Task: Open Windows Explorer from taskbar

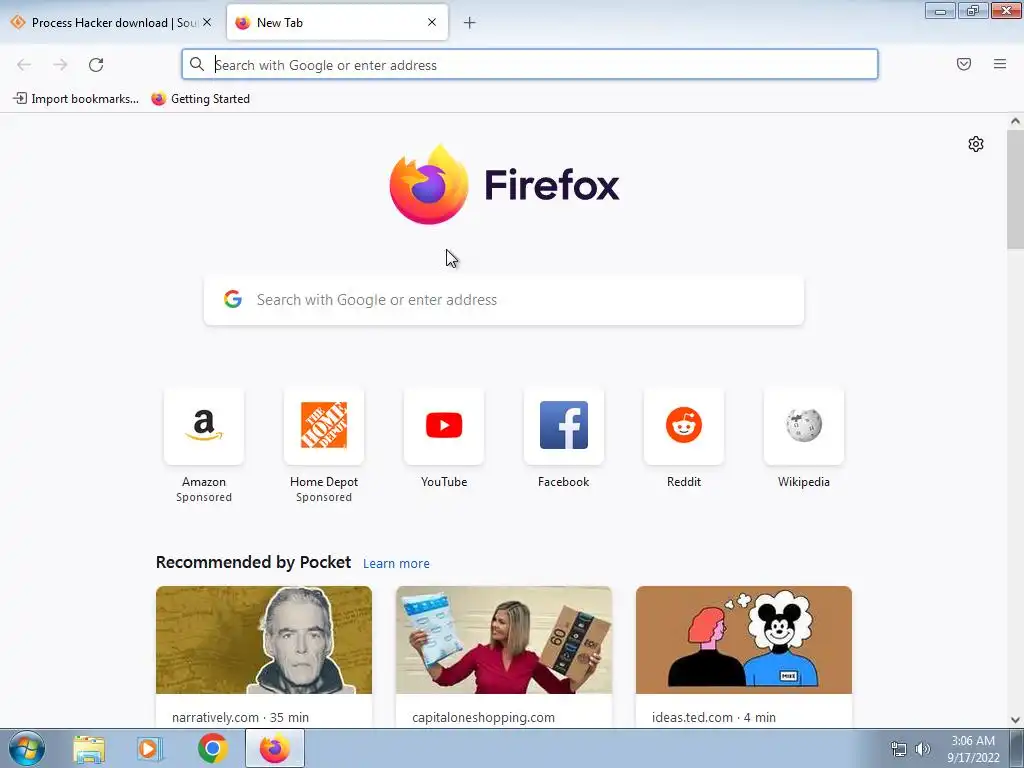Action: click(x=89, y=748)
